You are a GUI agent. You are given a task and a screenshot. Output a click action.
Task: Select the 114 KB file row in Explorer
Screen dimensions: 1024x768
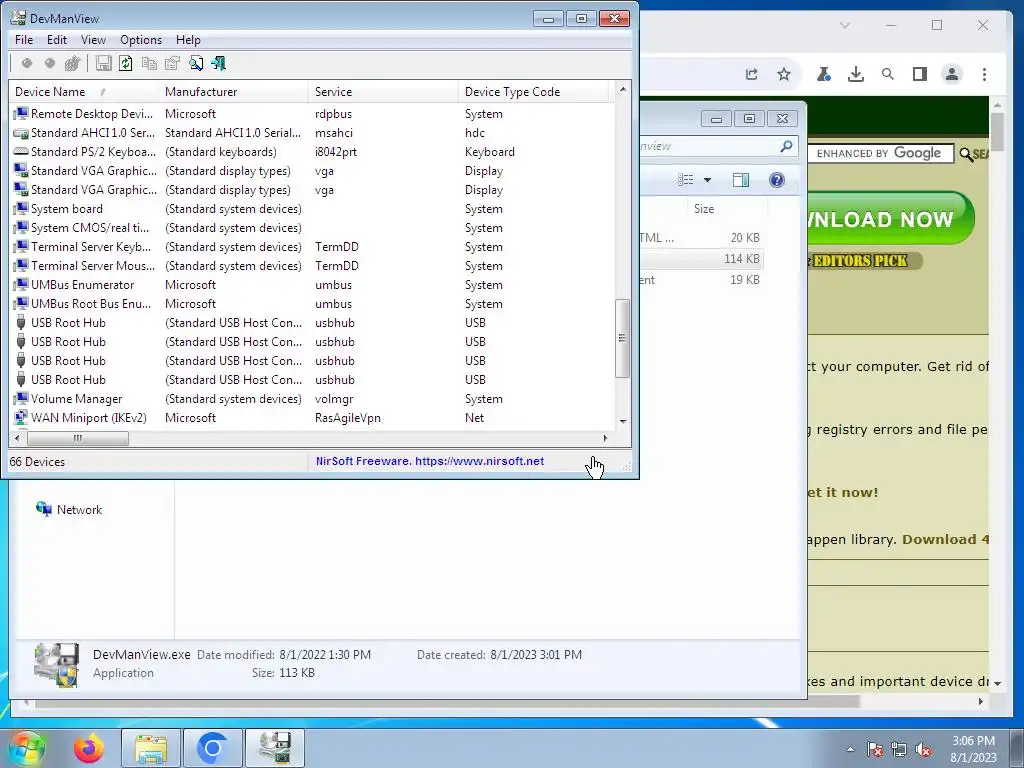[701, 259]
